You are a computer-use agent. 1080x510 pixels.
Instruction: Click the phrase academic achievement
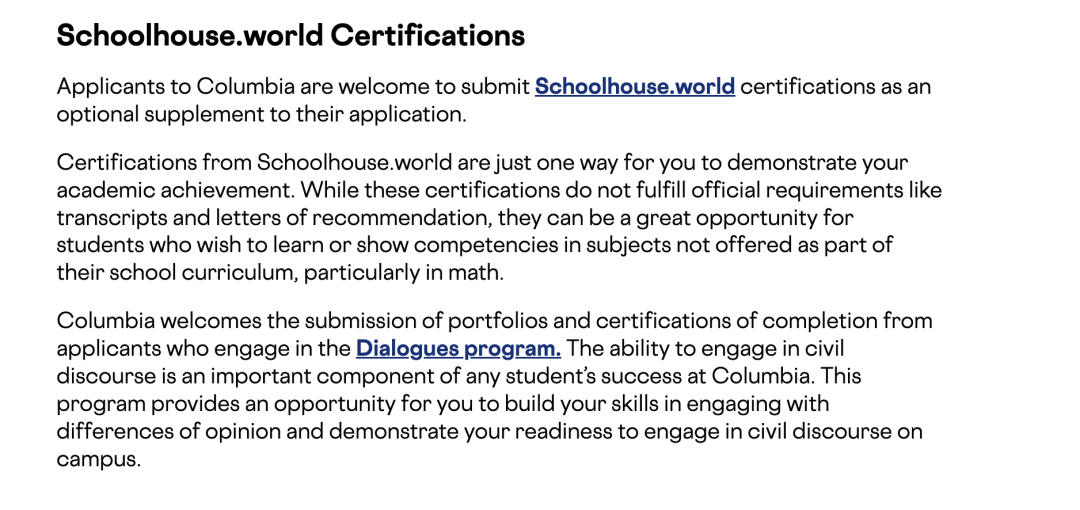tap(175, 190)
